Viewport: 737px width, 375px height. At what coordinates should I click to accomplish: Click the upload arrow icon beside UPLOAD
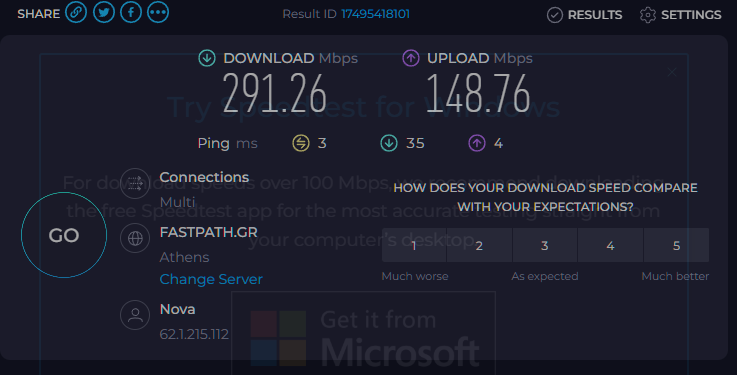(411, 58)
